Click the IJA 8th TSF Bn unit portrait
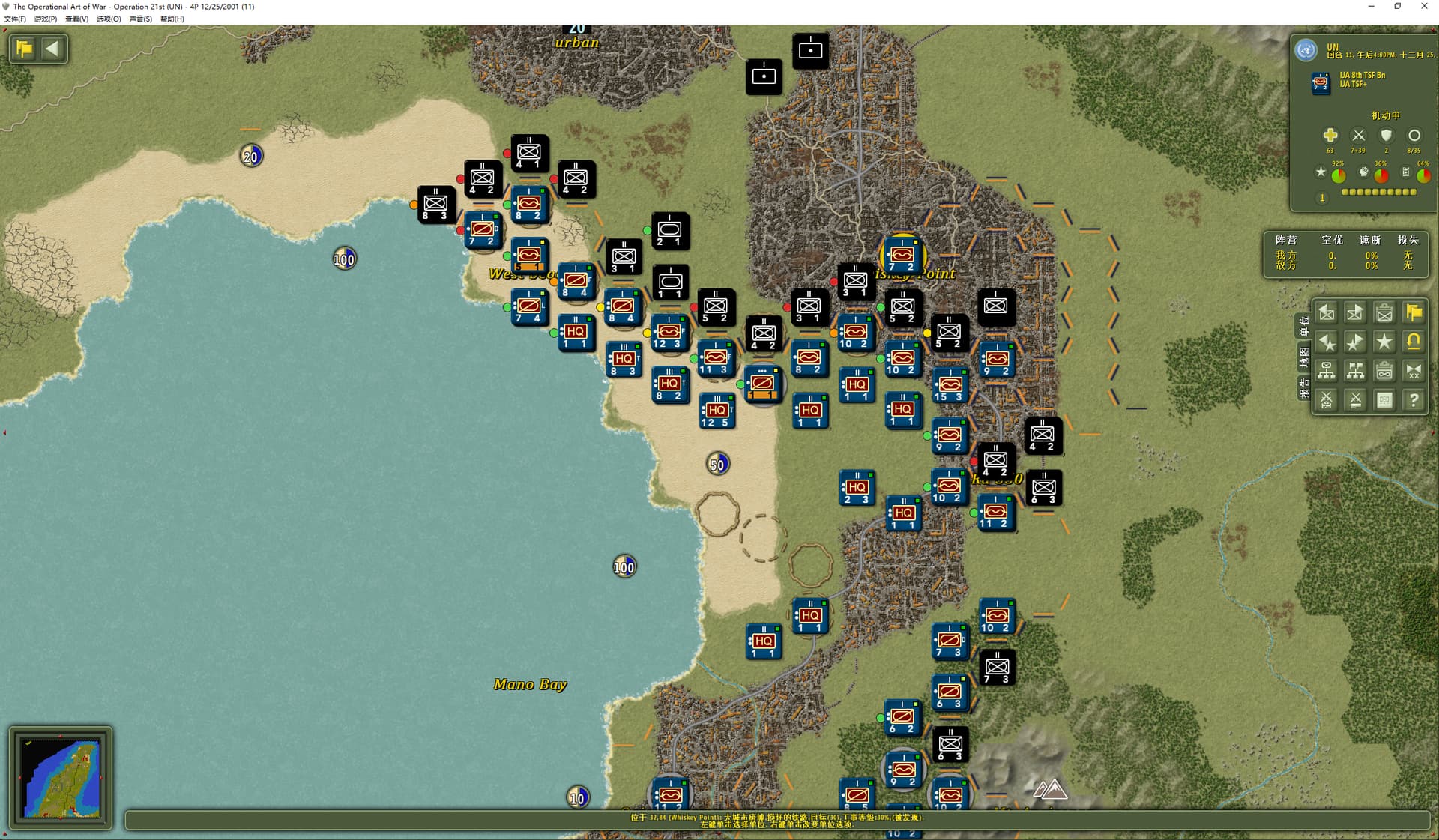This screenshot has height=840, width=1439. [x=1321, y=82]
